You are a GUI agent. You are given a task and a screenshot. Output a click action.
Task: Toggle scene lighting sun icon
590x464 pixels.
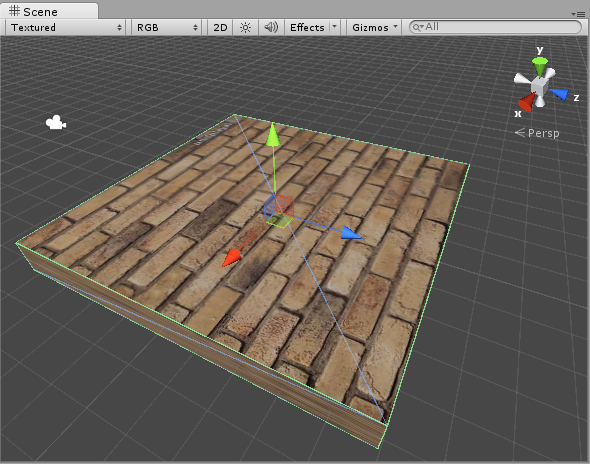(x=245, y=27)
